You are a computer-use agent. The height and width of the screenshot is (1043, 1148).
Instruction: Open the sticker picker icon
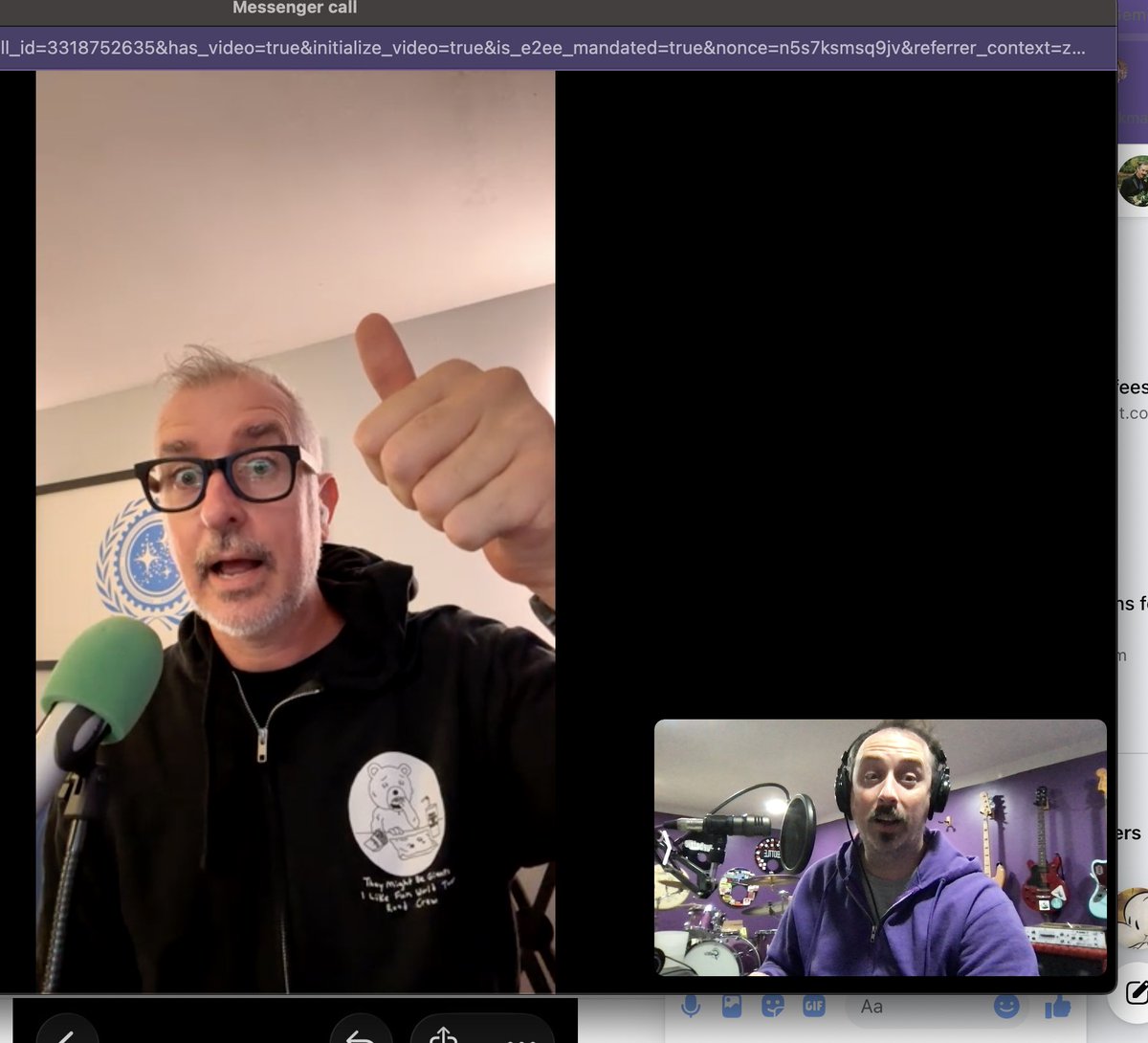coord(773,1006)
